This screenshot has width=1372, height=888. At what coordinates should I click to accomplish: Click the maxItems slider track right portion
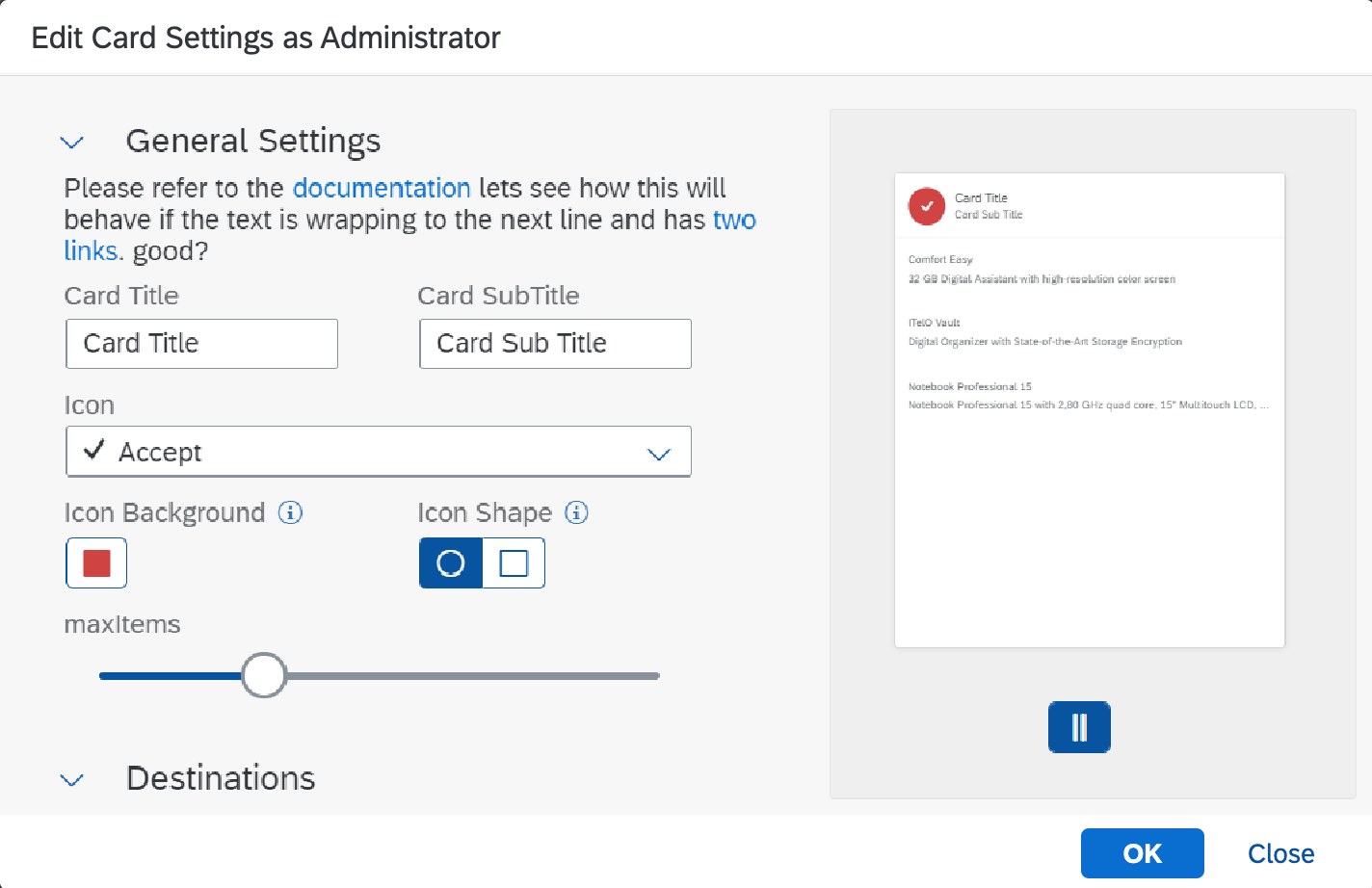click(x=473, y=676)
